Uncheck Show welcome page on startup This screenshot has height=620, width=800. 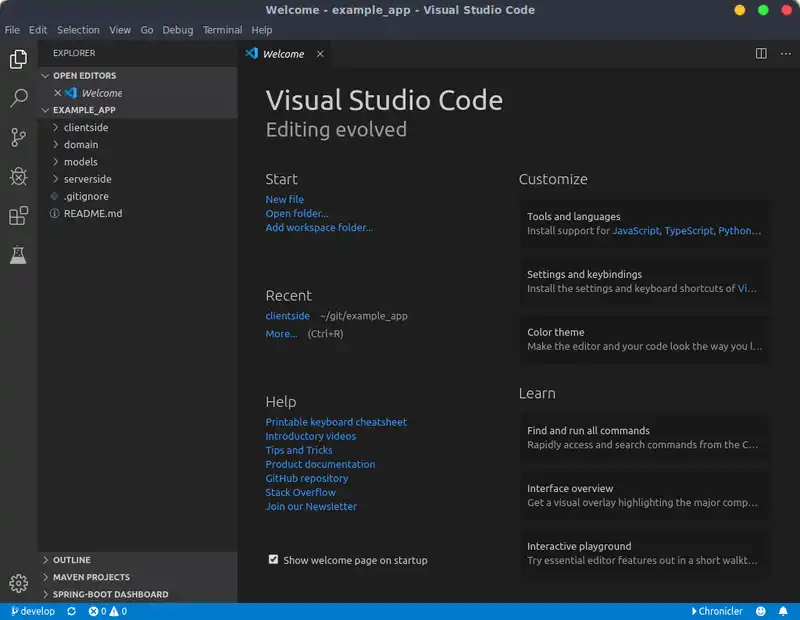[x=273, y=560]
